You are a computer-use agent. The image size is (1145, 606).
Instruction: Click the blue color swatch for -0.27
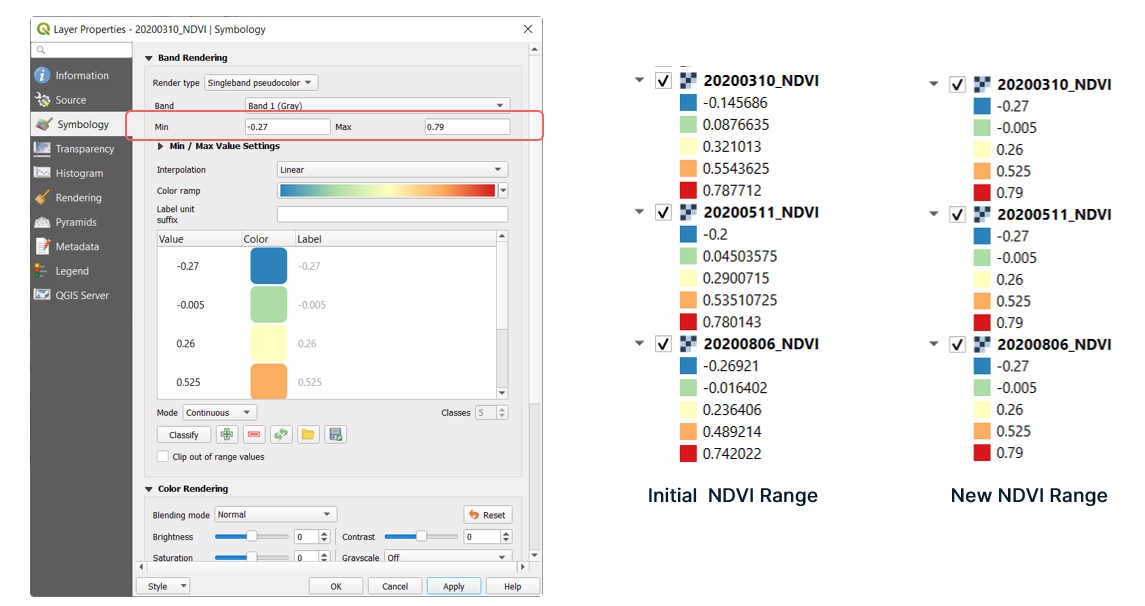(x=268, y=266)
